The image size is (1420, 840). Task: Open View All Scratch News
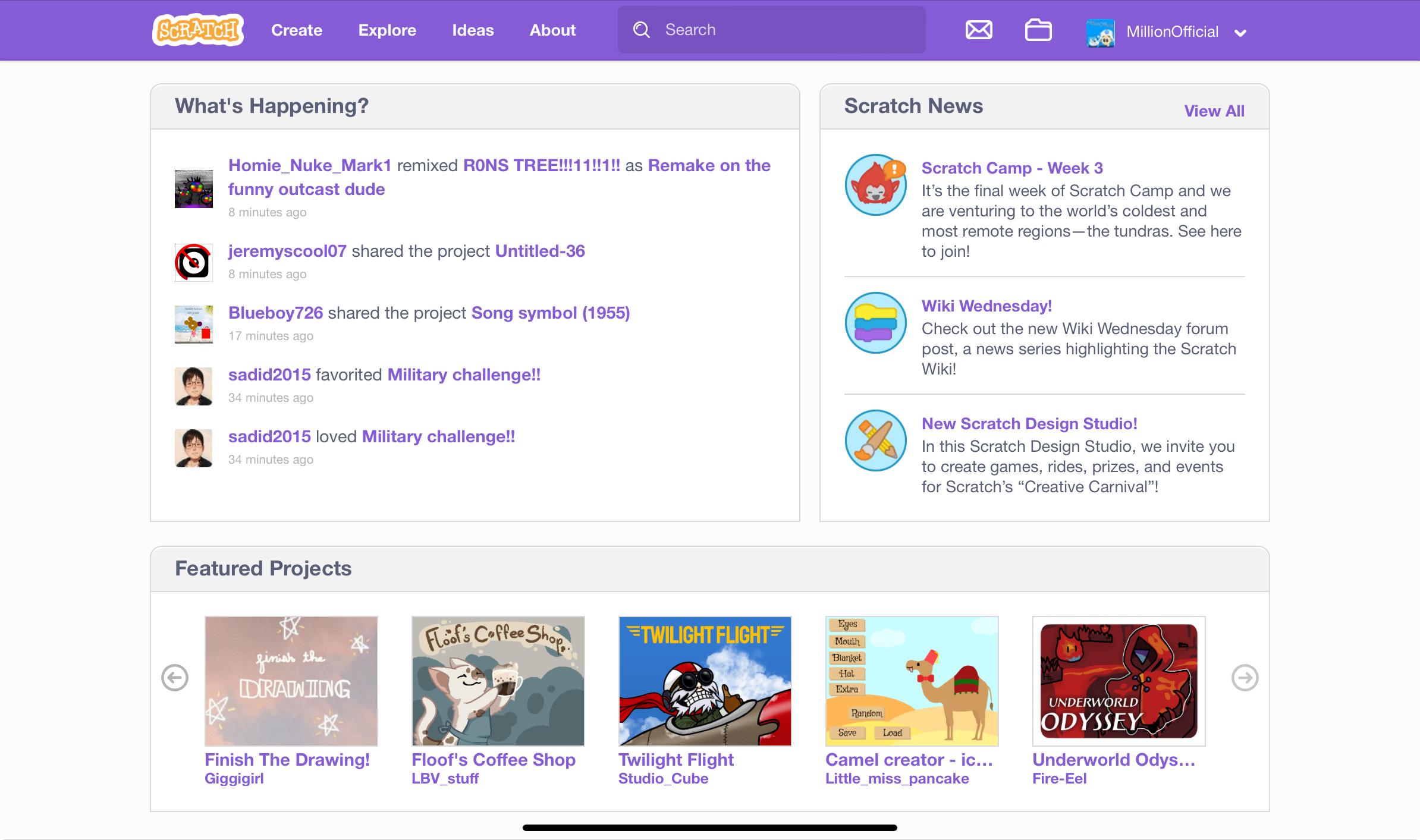[x=1214, y=111]
